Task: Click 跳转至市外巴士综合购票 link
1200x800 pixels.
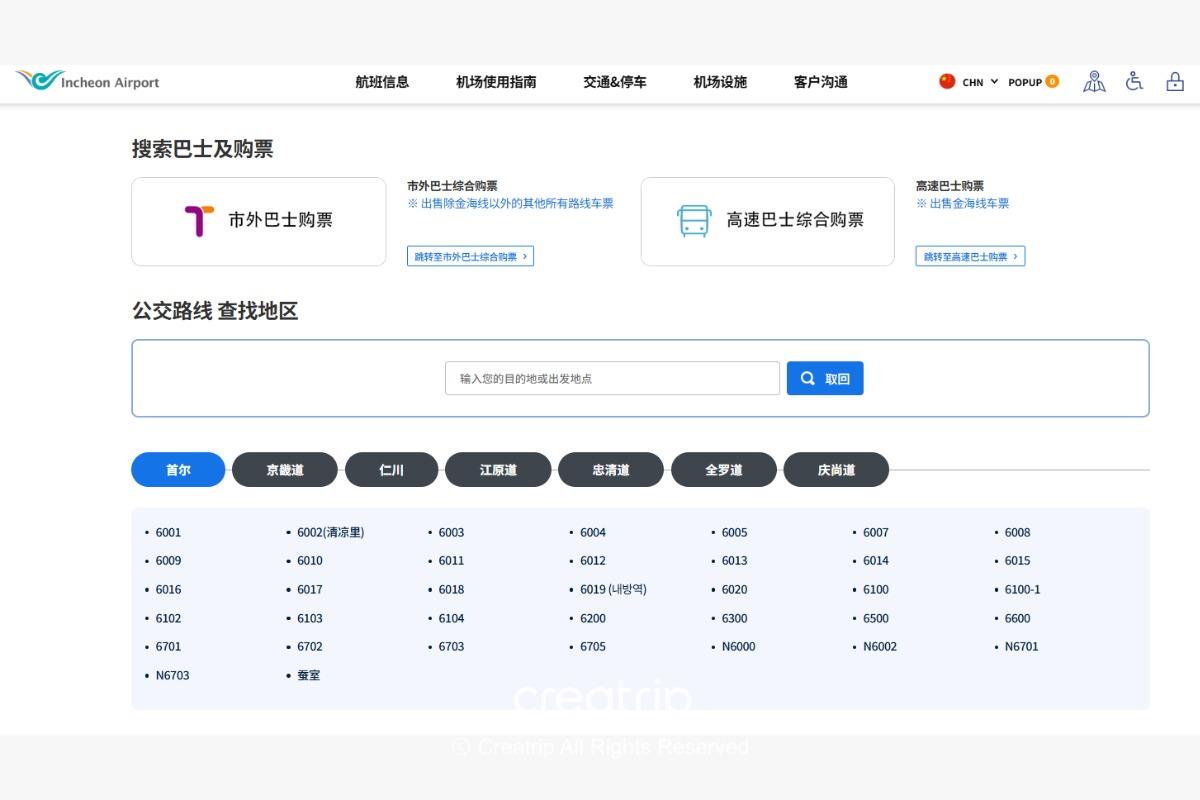Action: tap(470, 257)
